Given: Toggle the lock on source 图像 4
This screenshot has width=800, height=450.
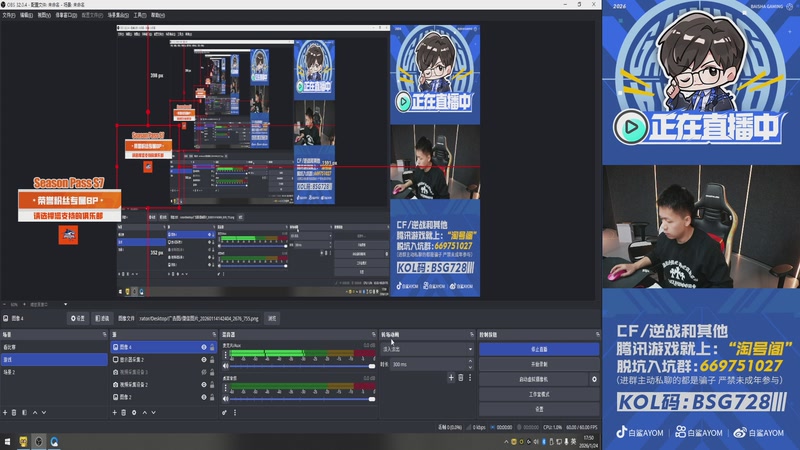Looking at the screenshot, I should click(x=212, y=347).
